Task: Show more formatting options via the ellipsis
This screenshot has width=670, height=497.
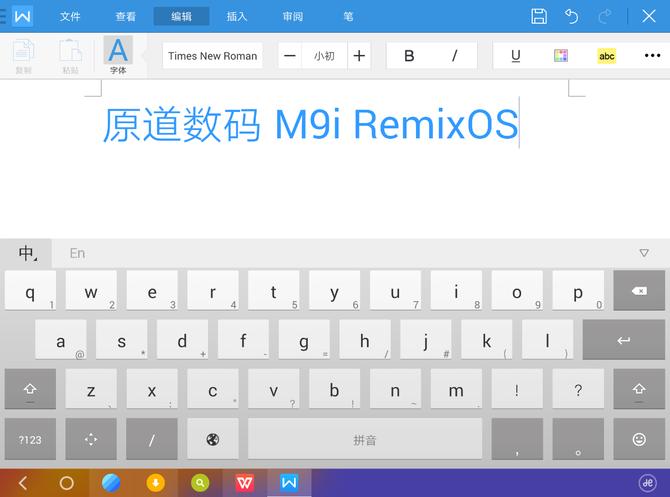Action: click(652, 56)
